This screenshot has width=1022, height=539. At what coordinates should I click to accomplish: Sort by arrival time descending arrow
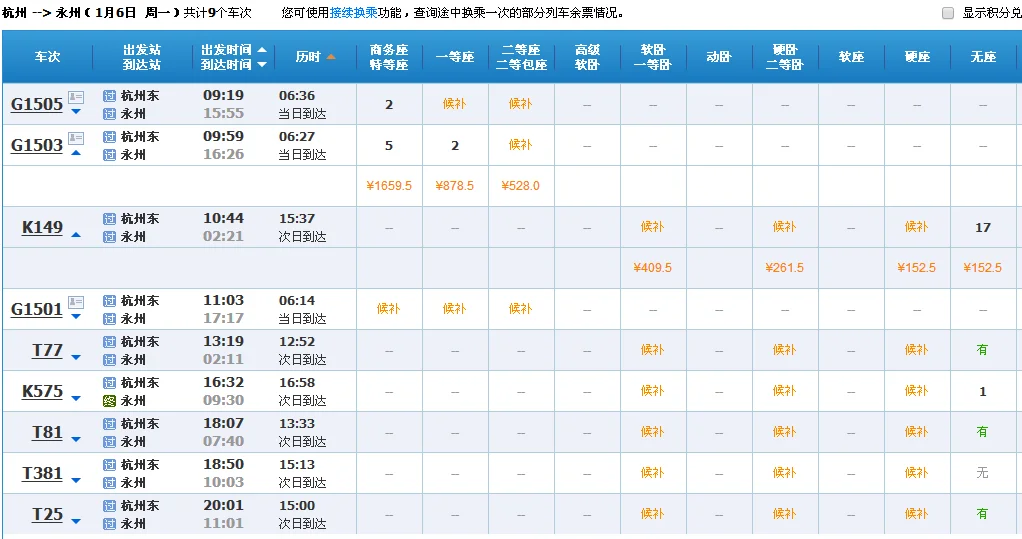[x=262, y=65]
